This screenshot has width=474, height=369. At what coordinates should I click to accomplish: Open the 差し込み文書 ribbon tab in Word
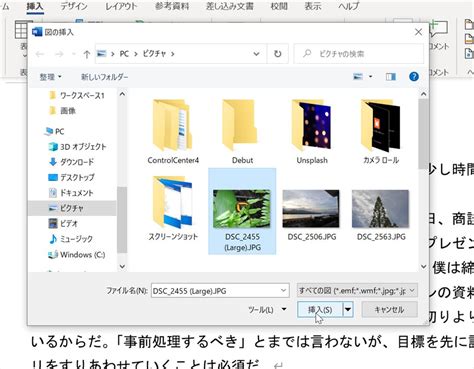pyautogui.click(x=230, y=7)
